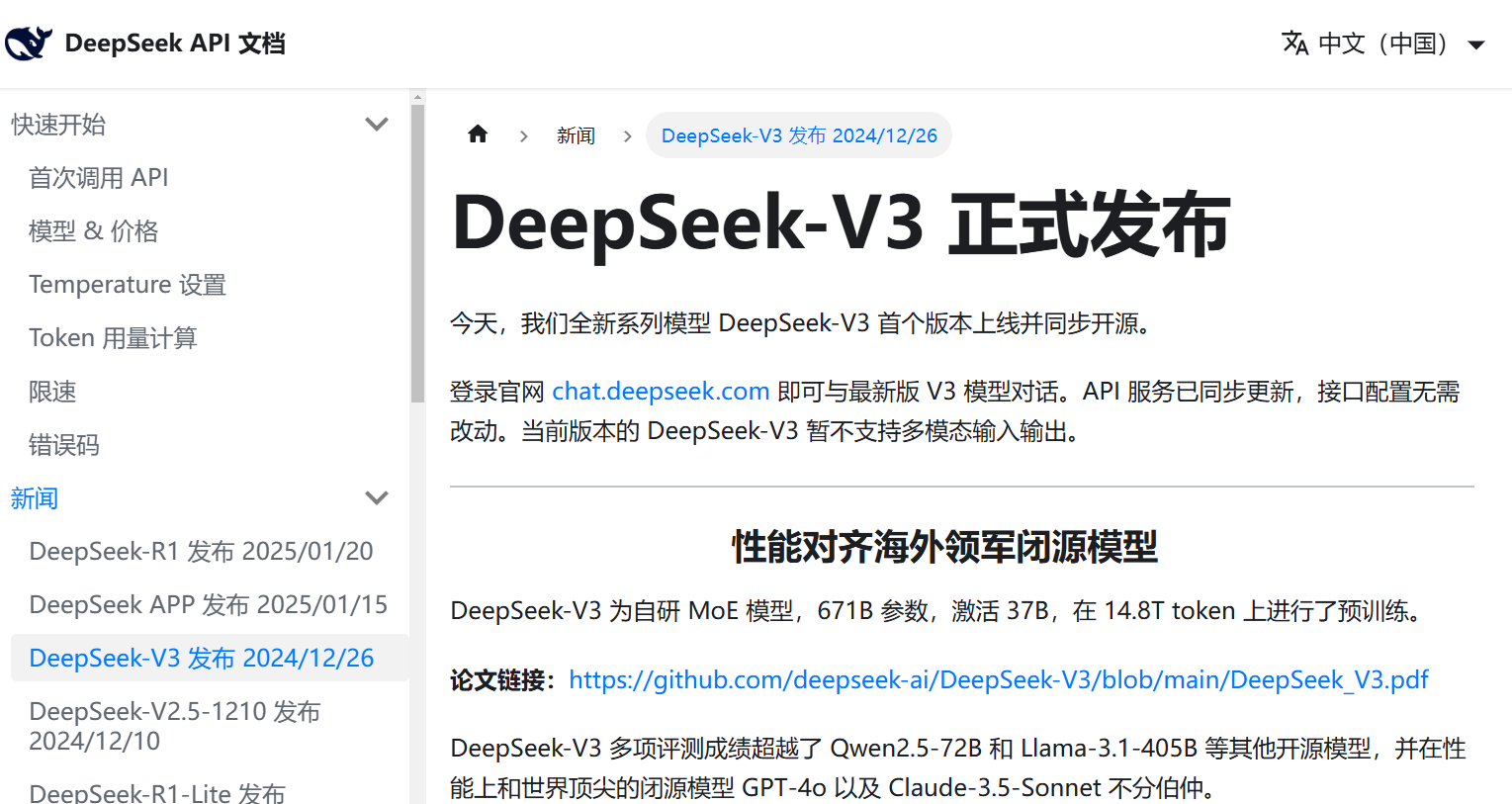Click 新闻 in the breadcrumb trail
This screenshot has height=804, width=1512.
point(576,134)
